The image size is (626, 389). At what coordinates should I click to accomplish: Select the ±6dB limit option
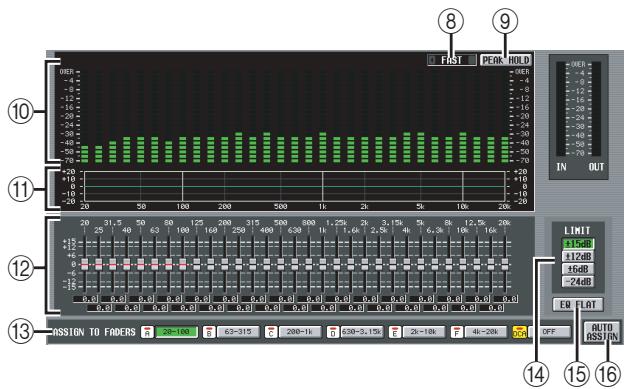[578, 269]
